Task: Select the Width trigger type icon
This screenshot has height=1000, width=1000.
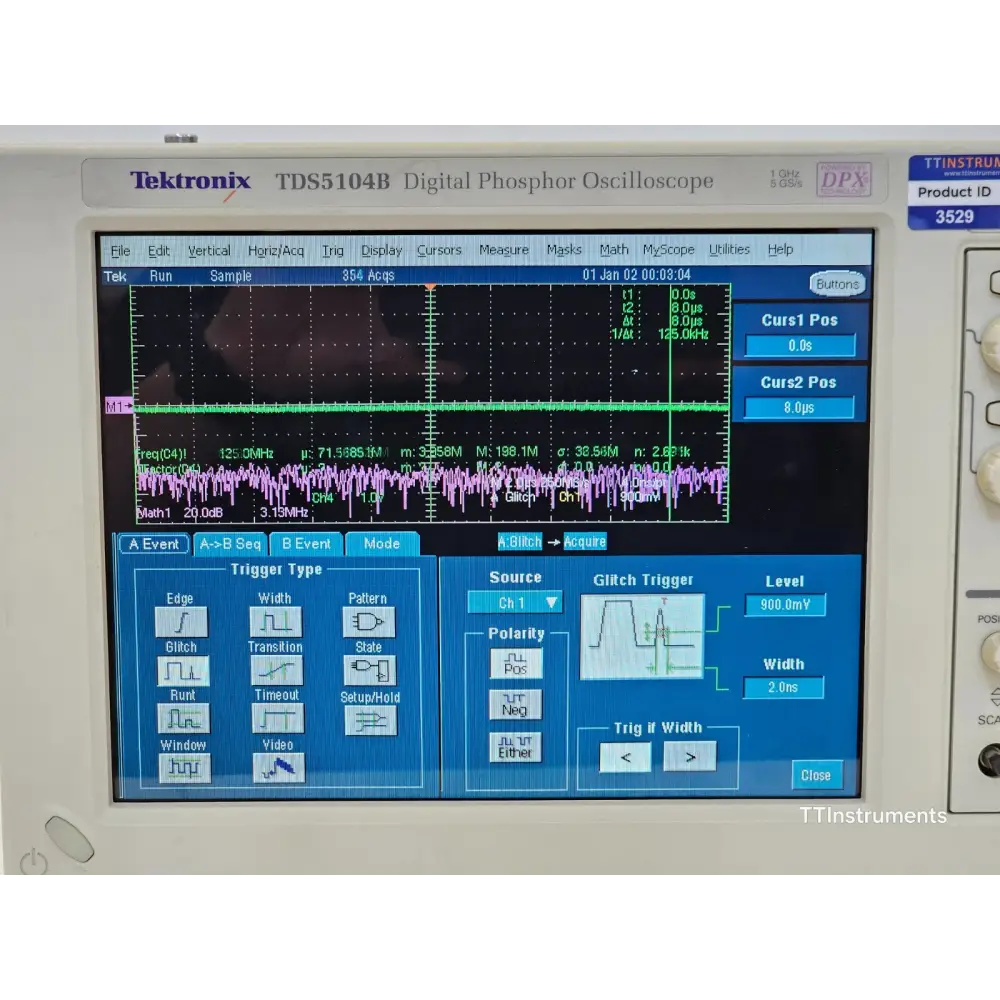Action: click(276, 621)
